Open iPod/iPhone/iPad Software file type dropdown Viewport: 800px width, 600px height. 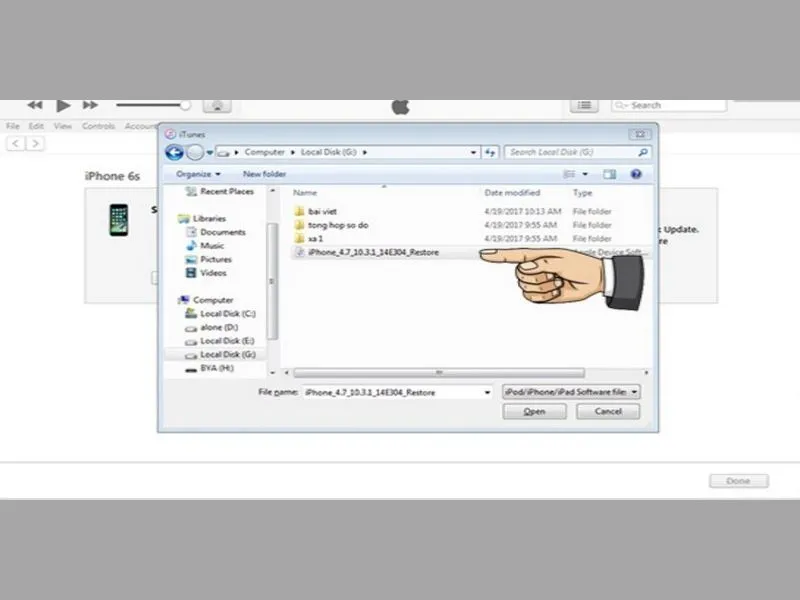pyautogui.click(x=571, y=392)
